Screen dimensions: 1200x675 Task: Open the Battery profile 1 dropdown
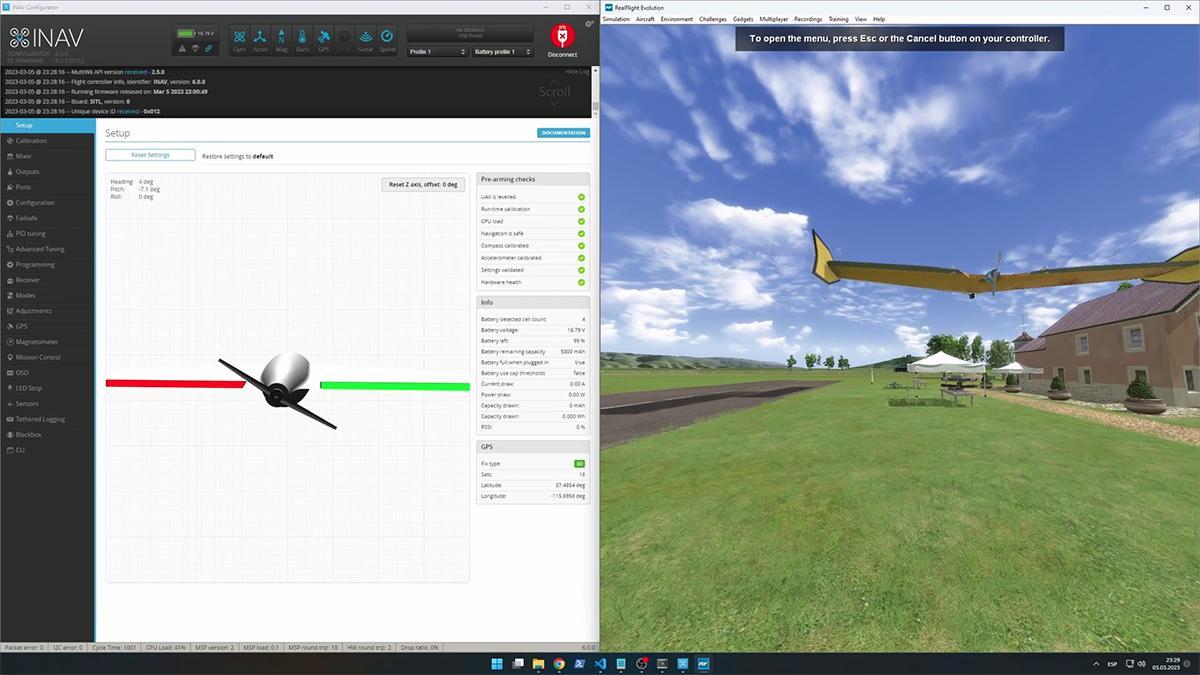click(x=503, y=51)
